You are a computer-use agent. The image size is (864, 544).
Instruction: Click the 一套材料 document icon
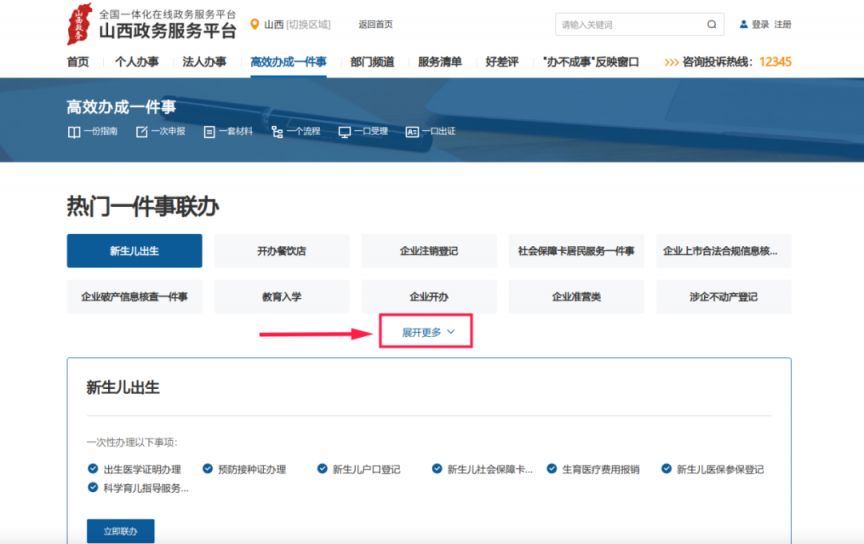click(209, 132)
